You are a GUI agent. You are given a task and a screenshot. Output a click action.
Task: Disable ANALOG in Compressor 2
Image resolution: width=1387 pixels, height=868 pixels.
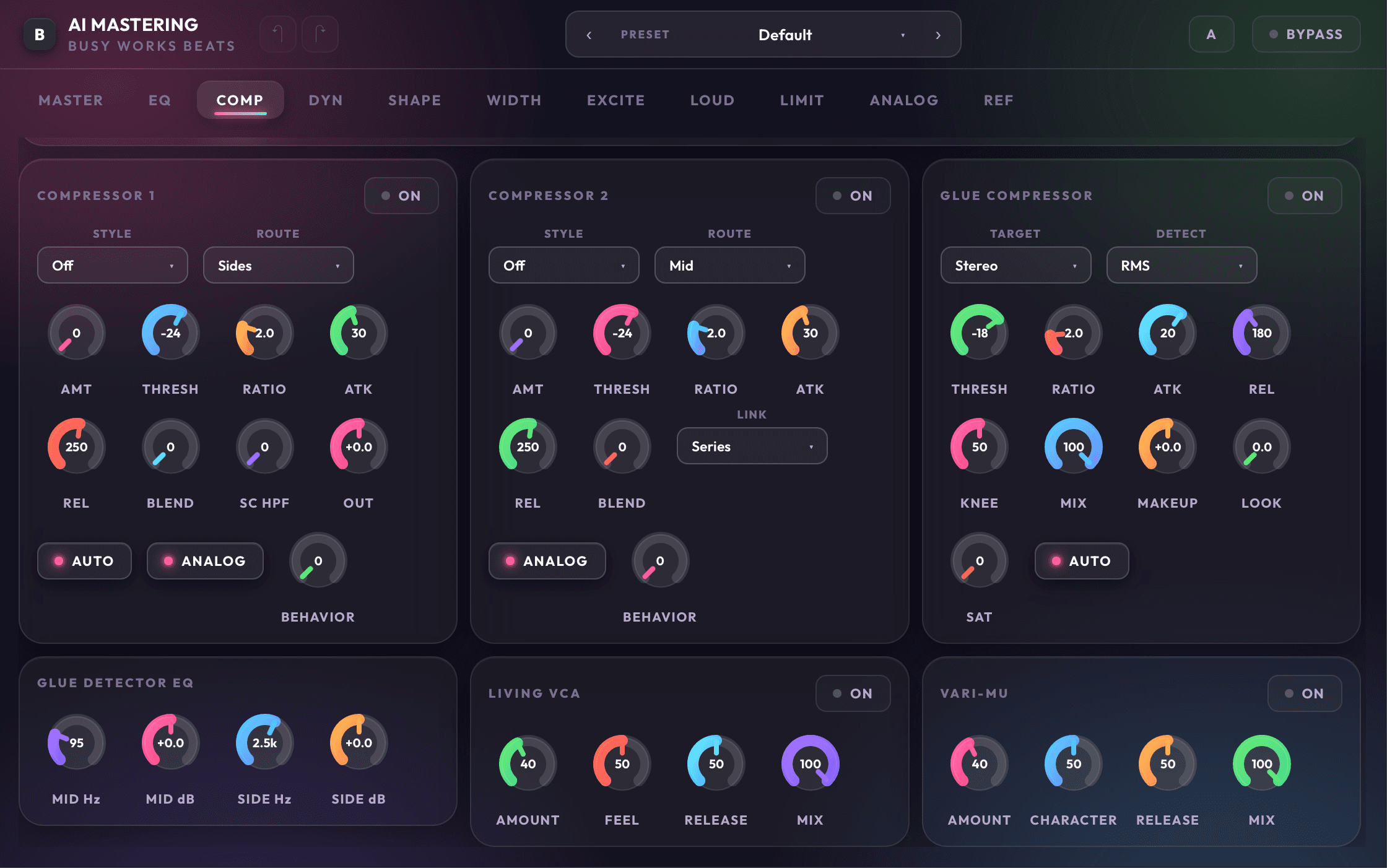tap(547, 561)
